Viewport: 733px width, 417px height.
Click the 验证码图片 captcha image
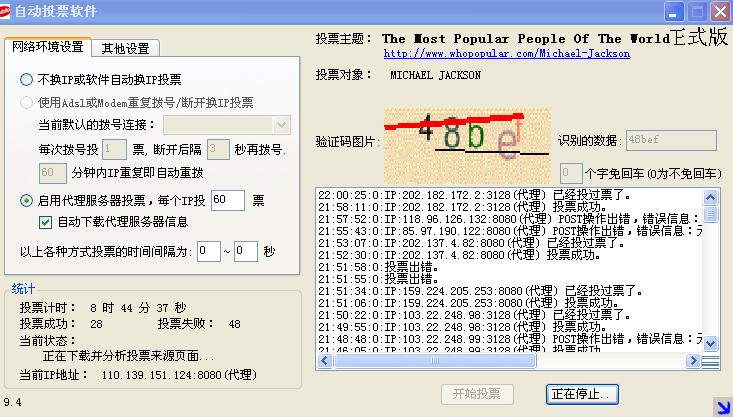[467, 146]
